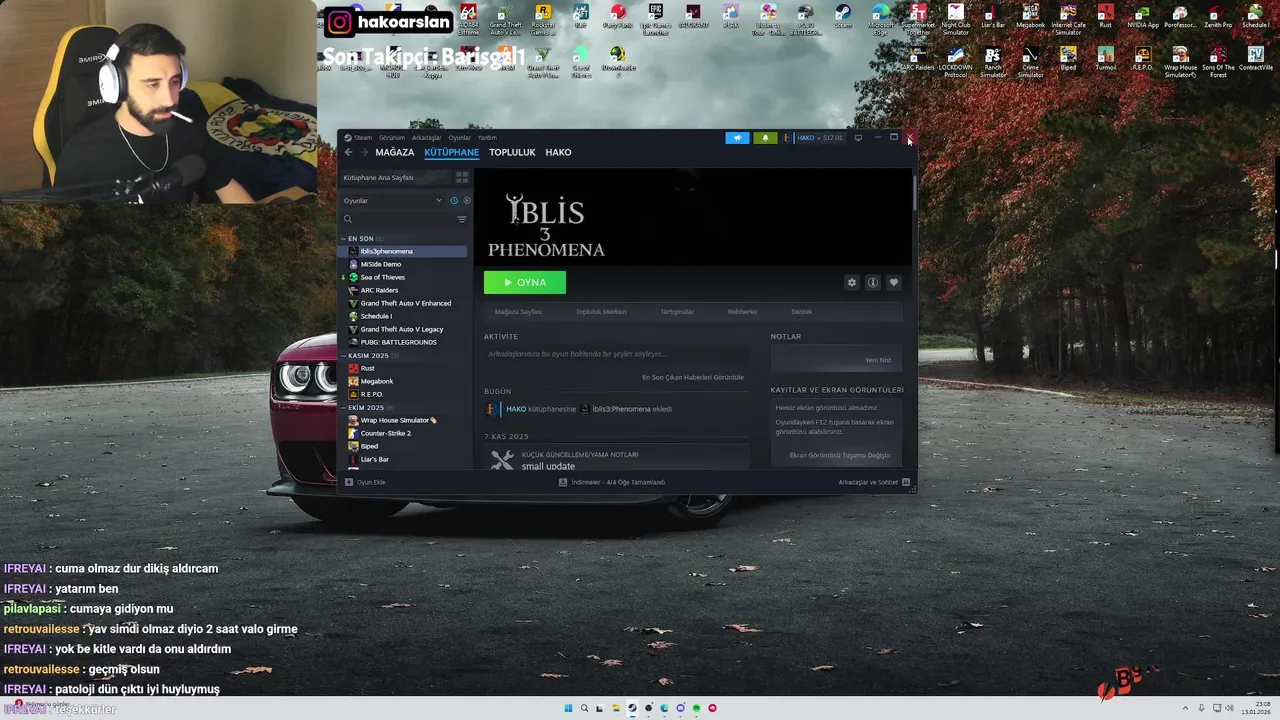Open Steam notifications bell icon
The height and width of the screenshot is (720, 1280).
[x=765, y=138]
